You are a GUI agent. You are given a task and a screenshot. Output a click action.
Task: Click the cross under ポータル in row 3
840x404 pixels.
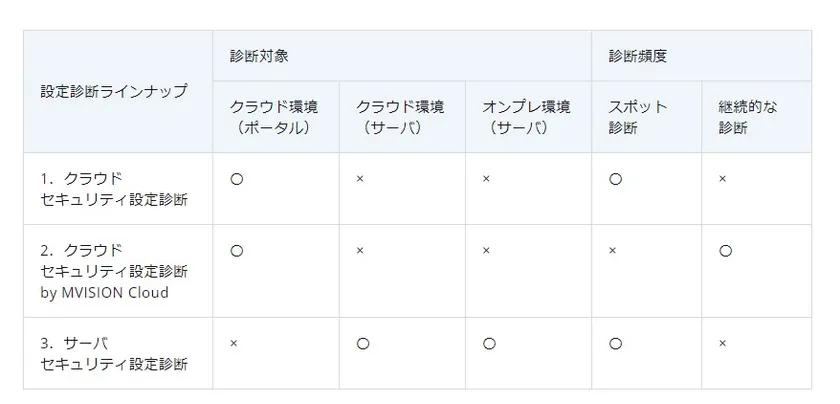234,343
